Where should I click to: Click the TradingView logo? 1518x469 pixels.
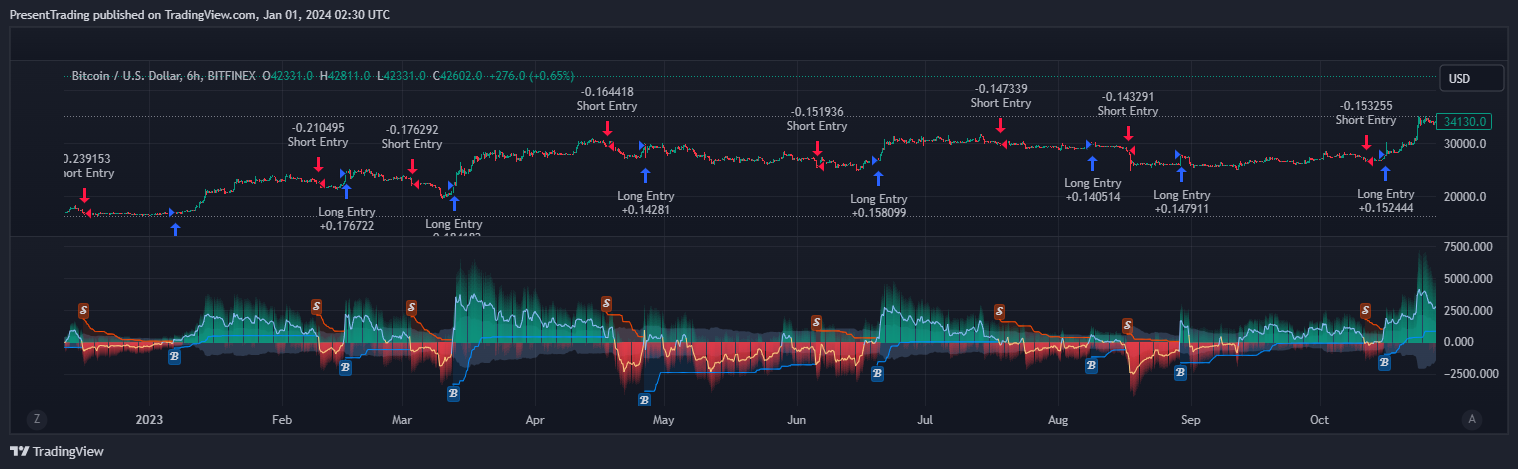[x=57, y=452]
